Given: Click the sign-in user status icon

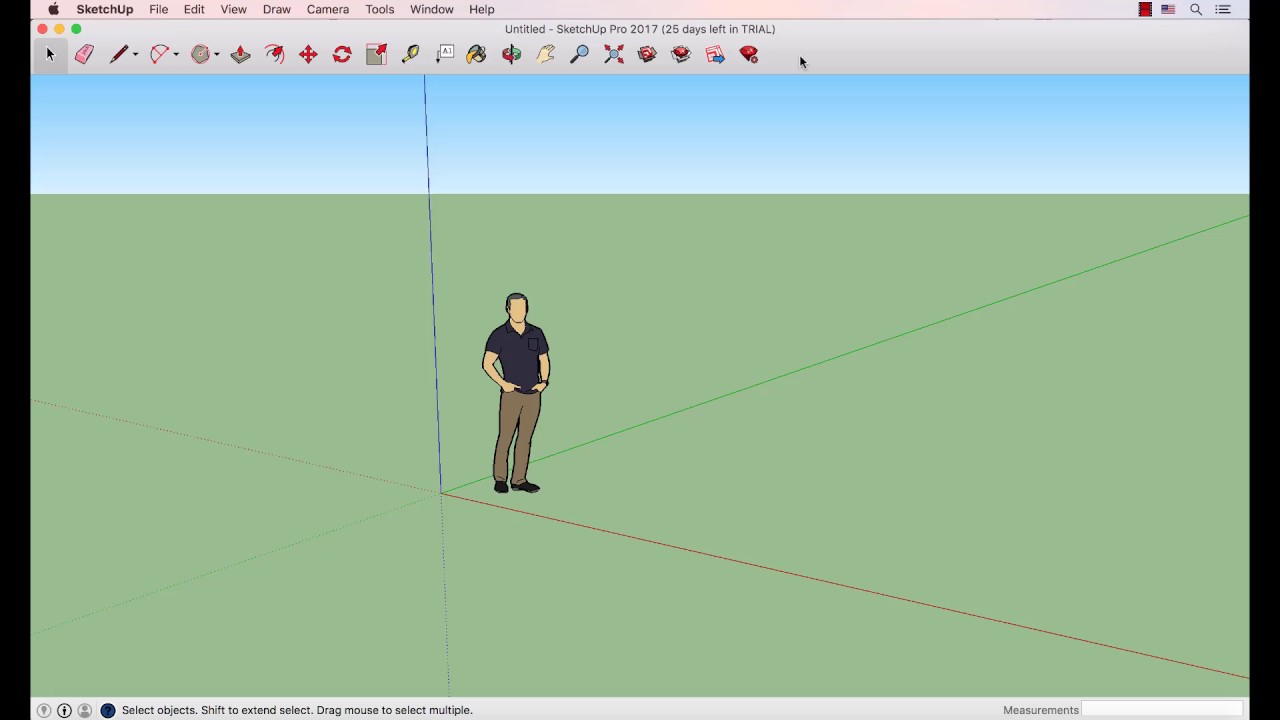Looking at the screenshot, I should 85,710.
